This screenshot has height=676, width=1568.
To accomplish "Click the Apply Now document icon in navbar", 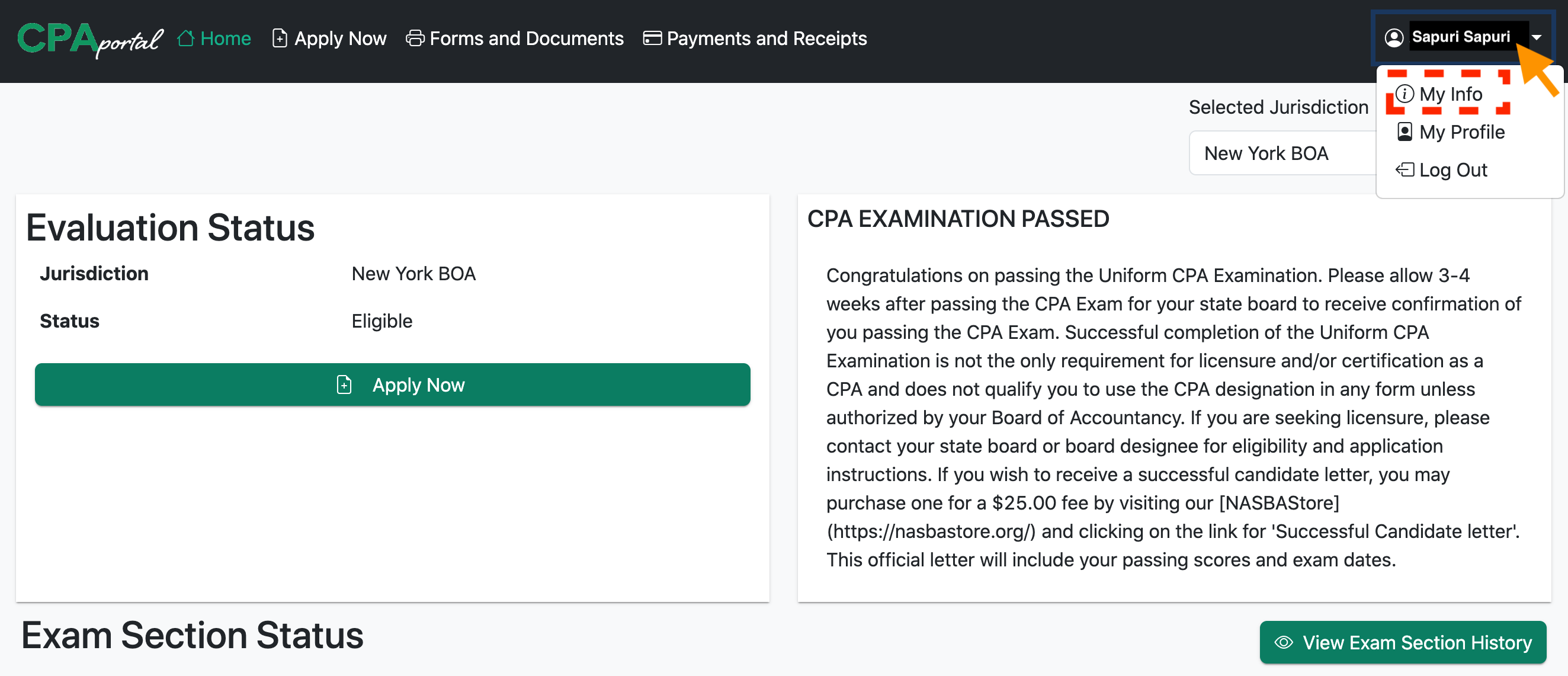I will click(280, 39).
